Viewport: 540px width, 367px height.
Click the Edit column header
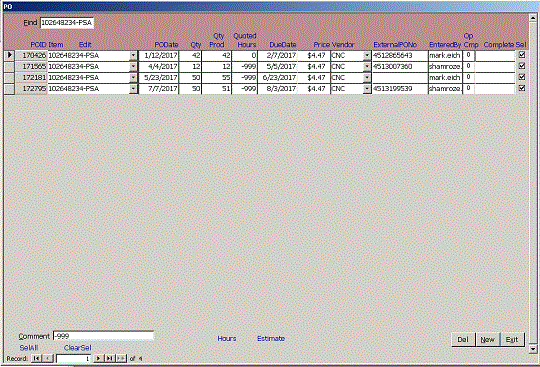(85, 45)
